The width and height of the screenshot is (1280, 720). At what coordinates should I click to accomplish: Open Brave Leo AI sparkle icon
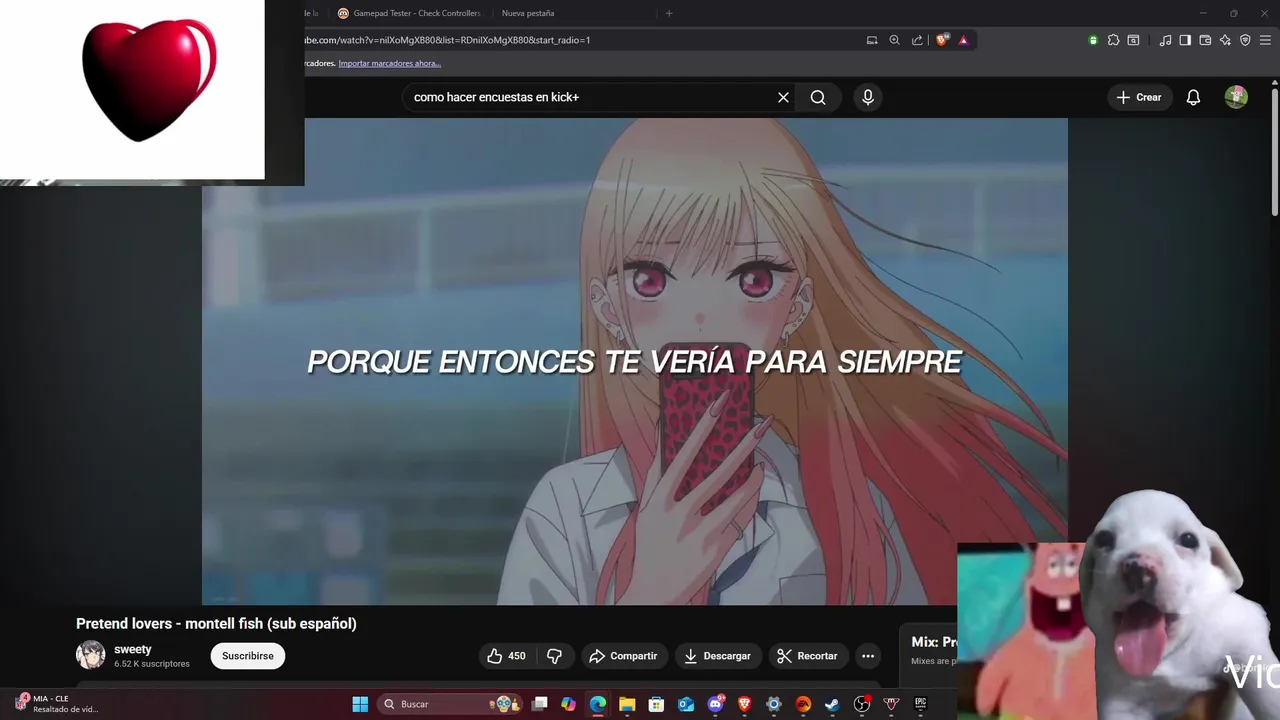pyautogui.click(x=1225, y=40)
